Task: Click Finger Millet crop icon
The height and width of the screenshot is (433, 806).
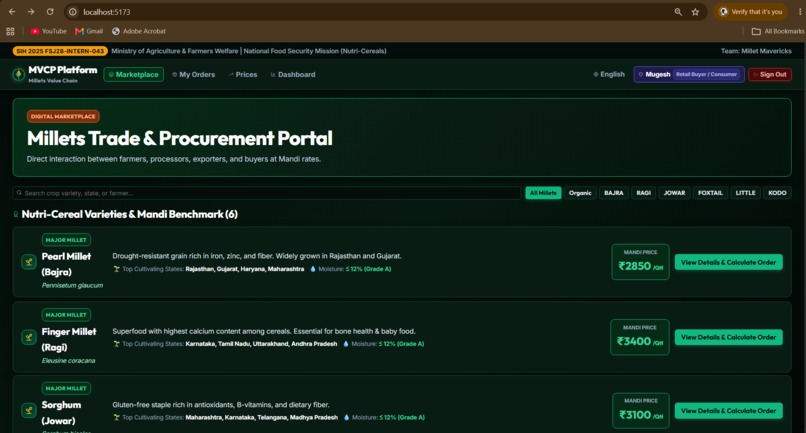Action: 29,337
